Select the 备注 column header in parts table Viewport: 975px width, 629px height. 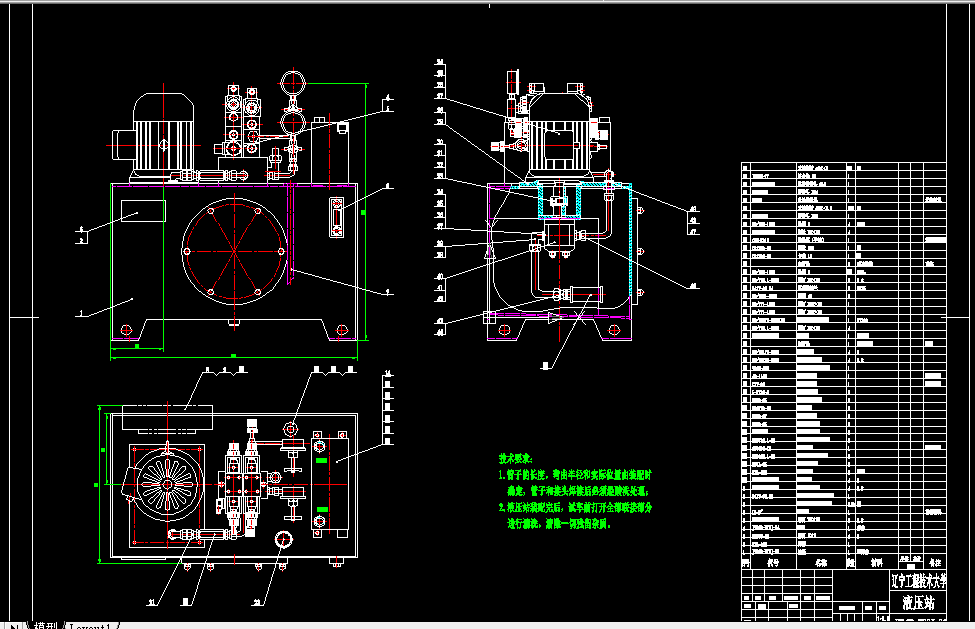[x=935, y=562]
